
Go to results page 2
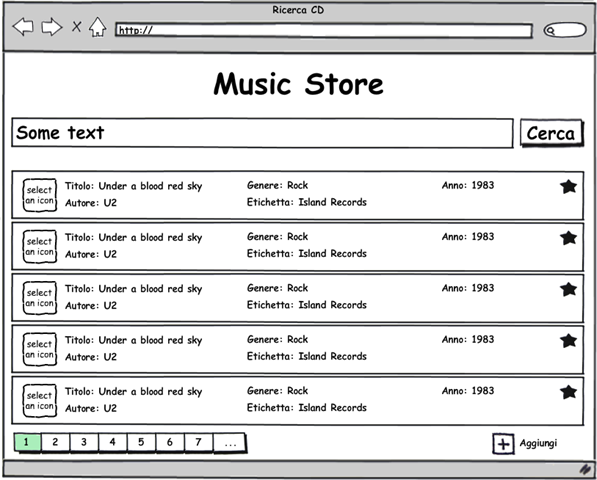tap(55, 442)
